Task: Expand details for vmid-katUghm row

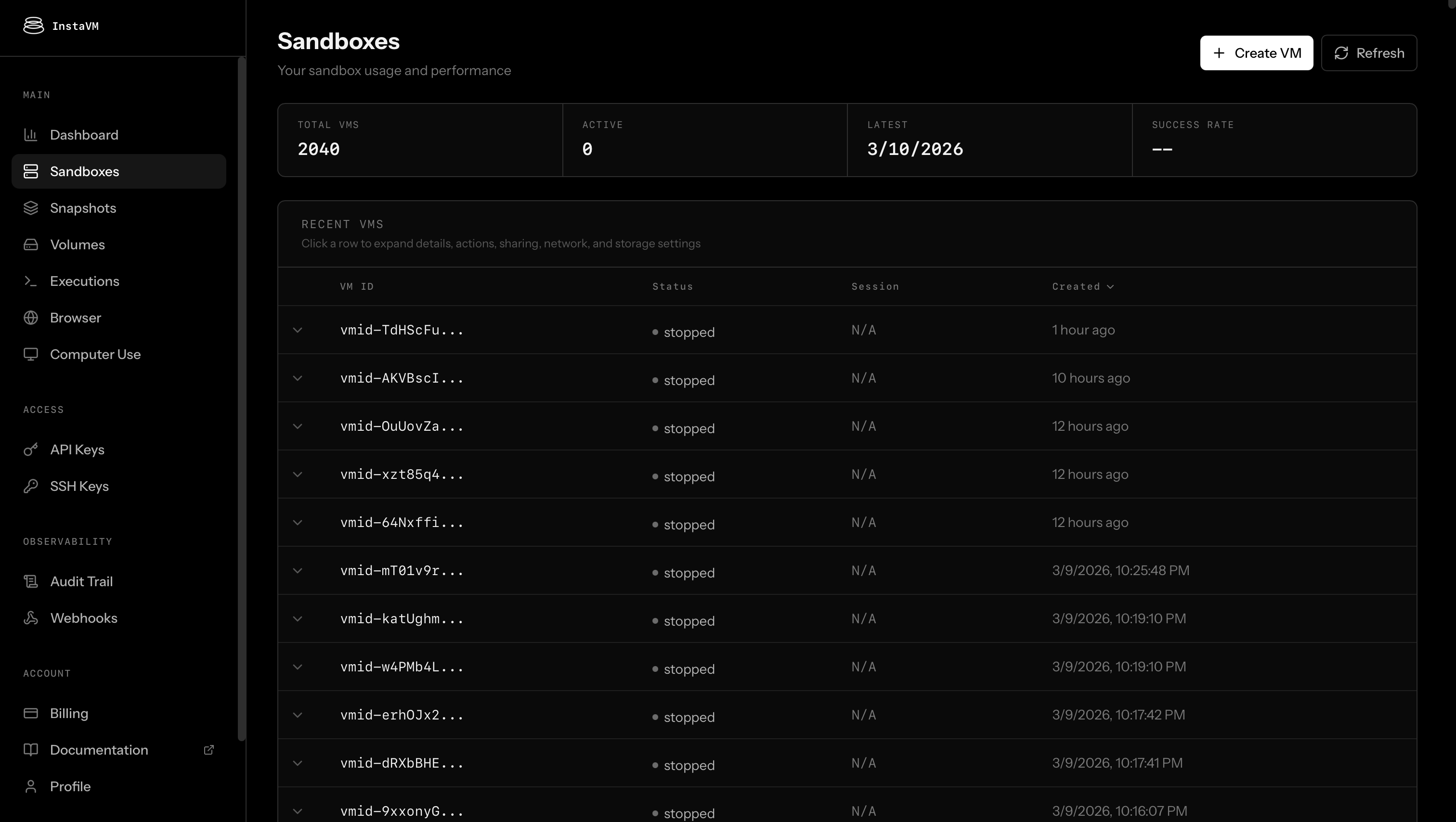Action: pos(298,618)
